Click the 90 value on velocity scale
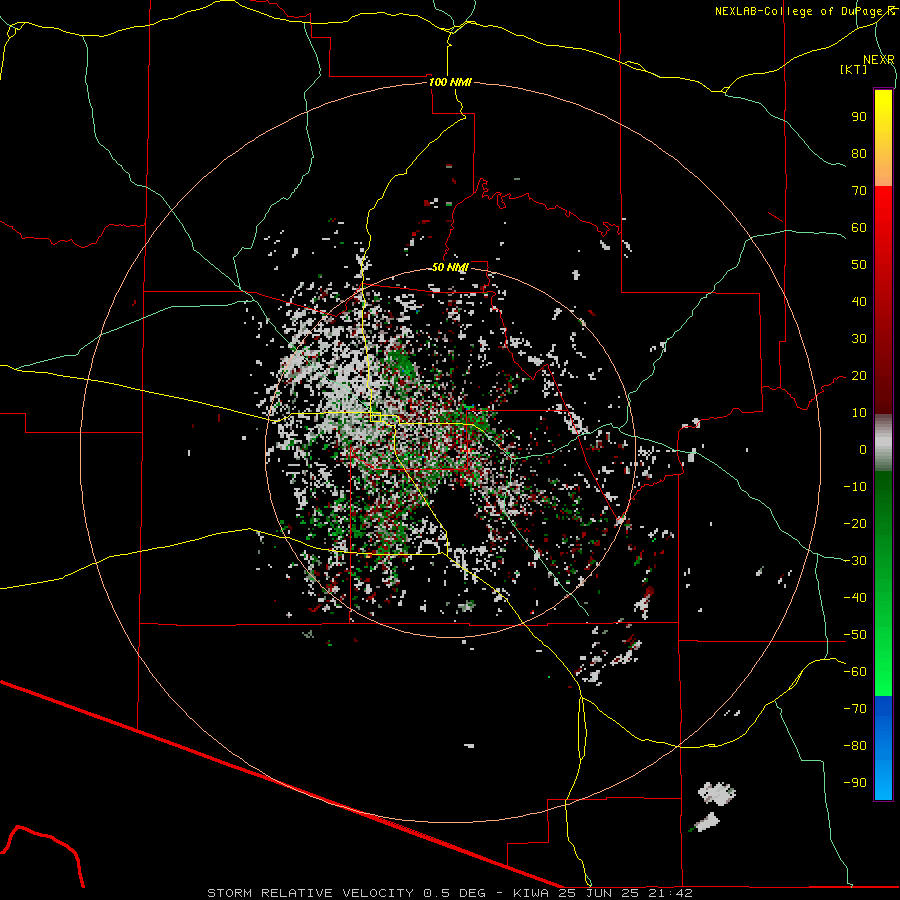The width and height of the screenshot is (900, 900). (x=859, y=117)
